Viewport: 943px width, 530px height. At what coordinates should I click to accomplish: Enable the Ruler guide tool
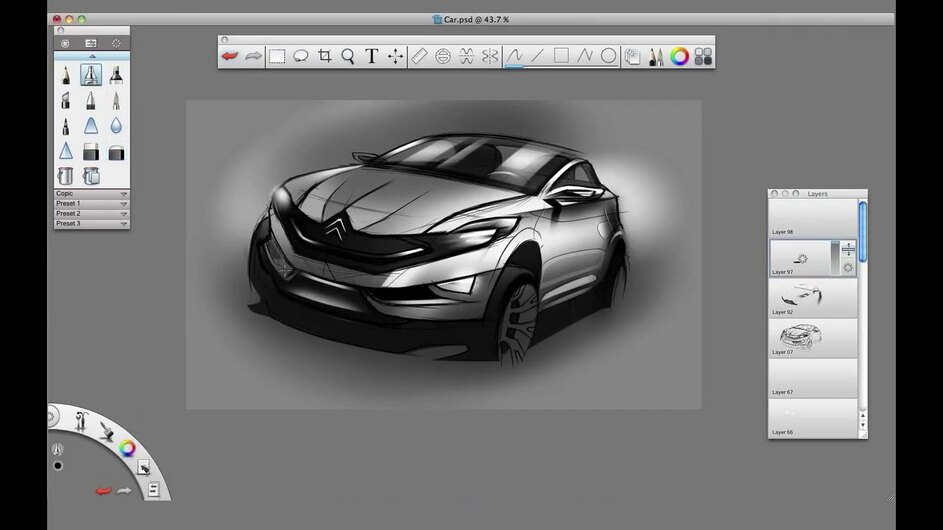[x=419, y=56]
